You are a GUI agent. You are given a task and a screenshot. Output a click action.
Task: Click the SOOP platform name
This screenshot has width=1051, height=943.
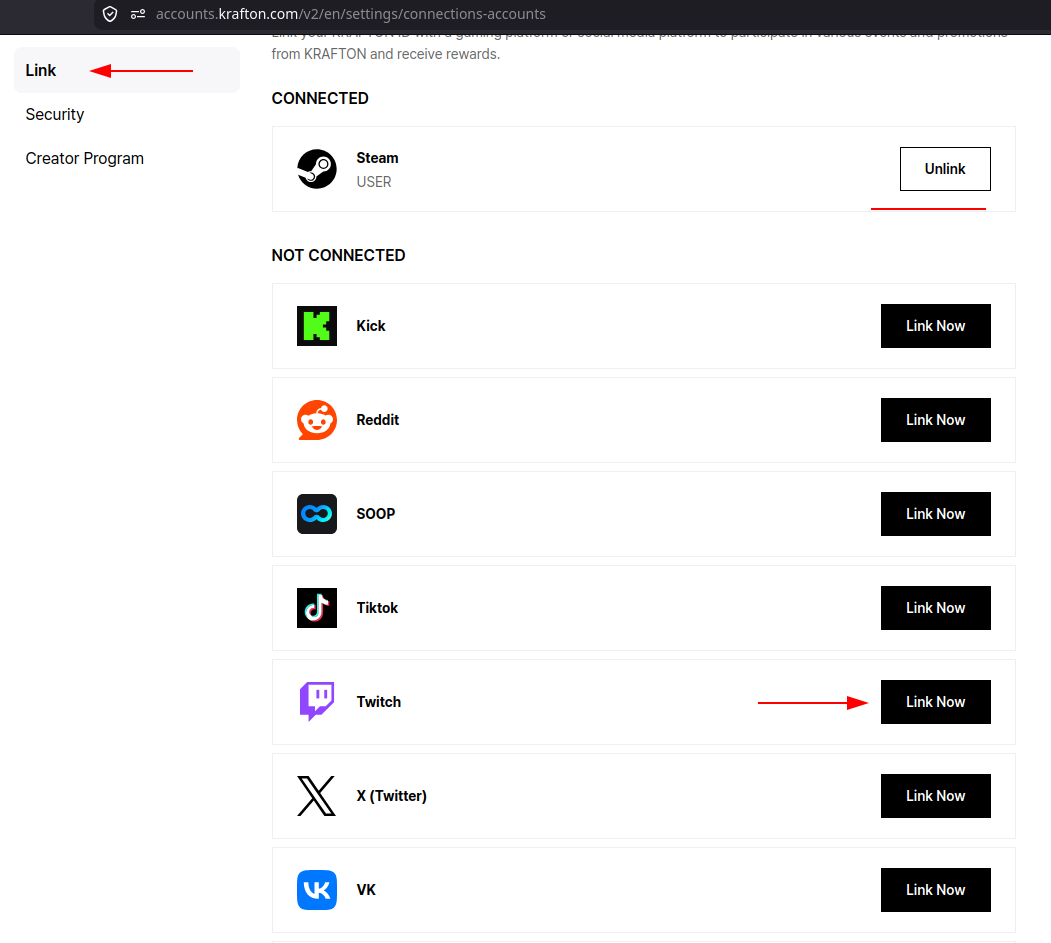coord(375,514)
